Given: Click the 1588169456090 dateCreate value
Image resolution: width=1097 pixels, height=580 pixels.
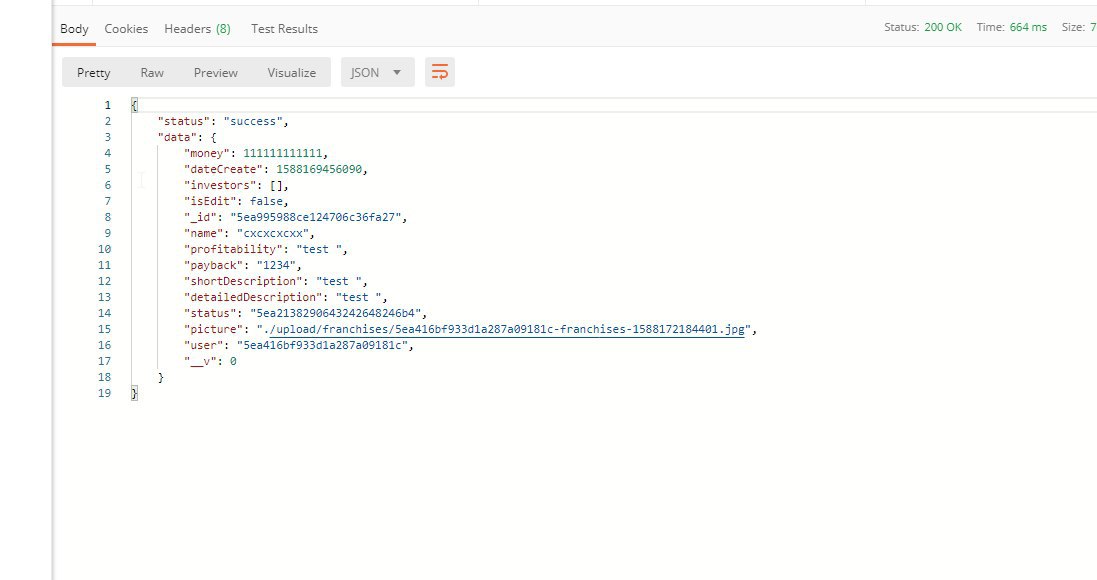Looking at the screenshot, I should point(319,169).
